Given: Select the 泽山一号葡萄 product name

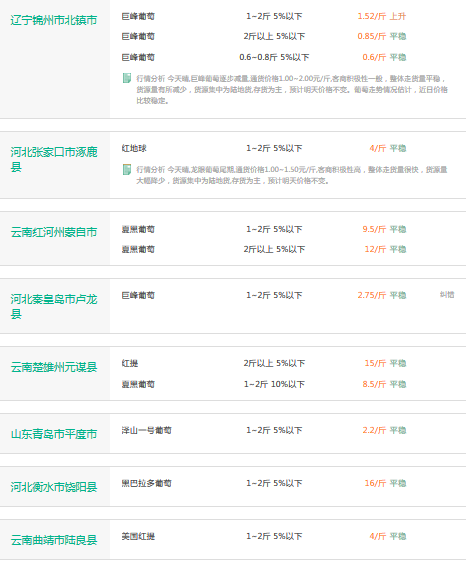Looking at the screenshot, I should [146, 430].
